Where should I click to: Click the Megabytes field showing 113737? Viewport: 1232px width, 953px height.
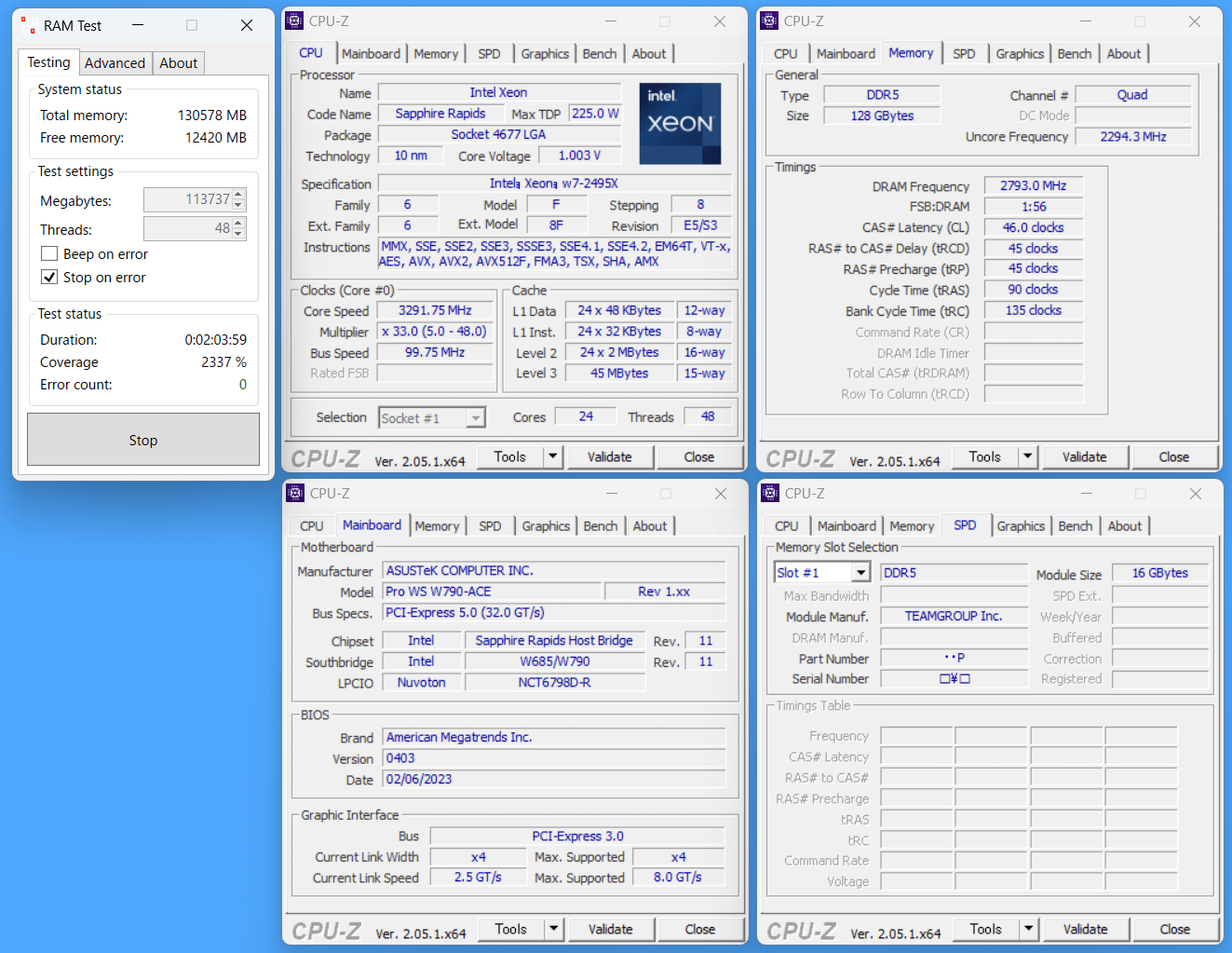click(188, 199)
